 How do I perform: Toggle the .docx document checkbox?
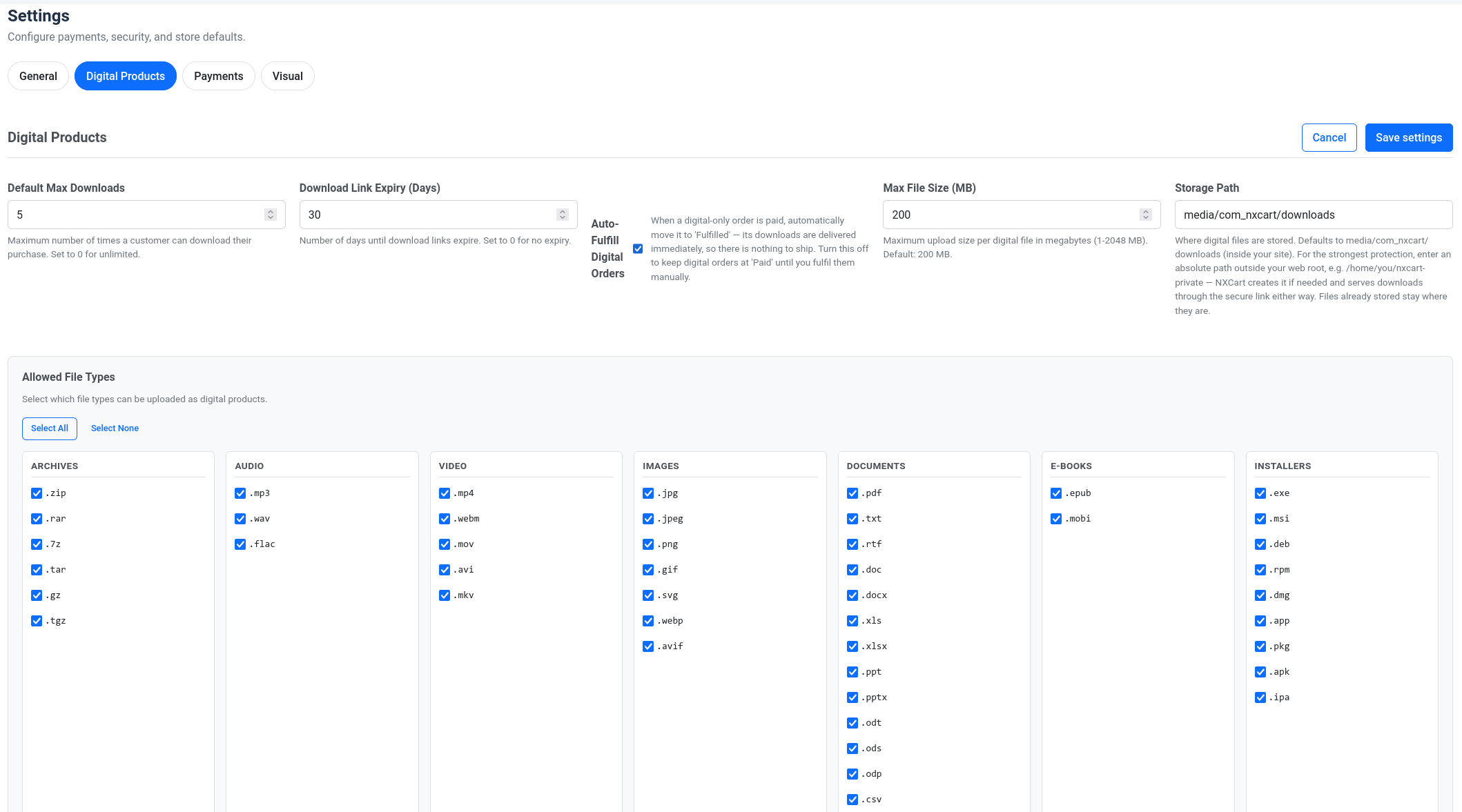coord(852,595)
